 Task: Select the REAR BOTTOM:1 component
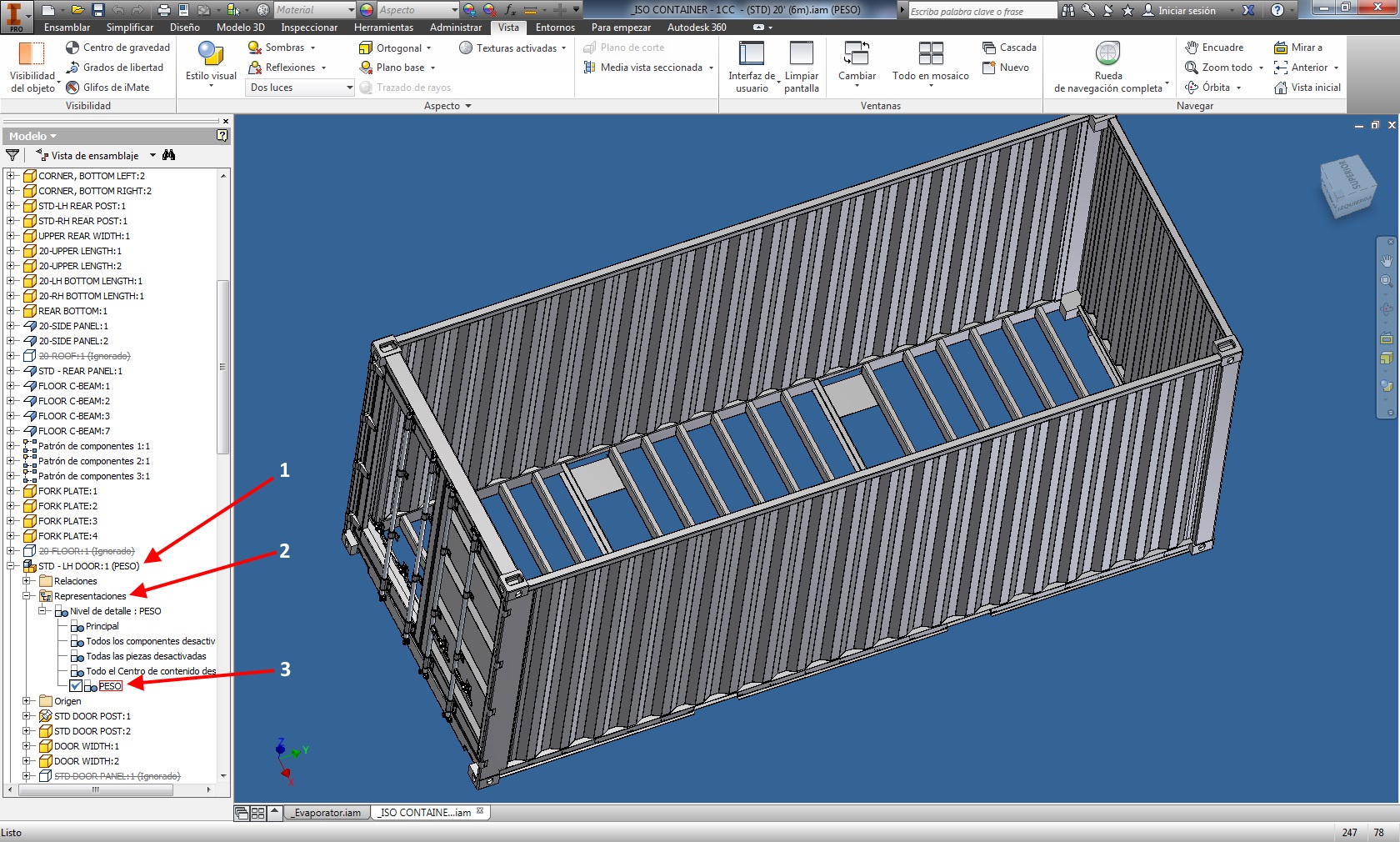(72, 311)
